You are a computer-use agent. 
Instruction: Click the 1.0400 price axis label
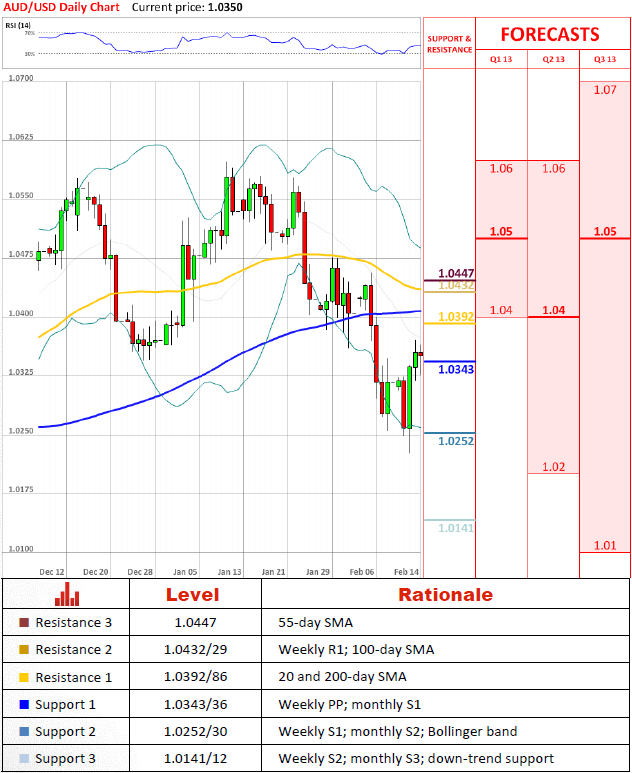[x=21, y=313]
